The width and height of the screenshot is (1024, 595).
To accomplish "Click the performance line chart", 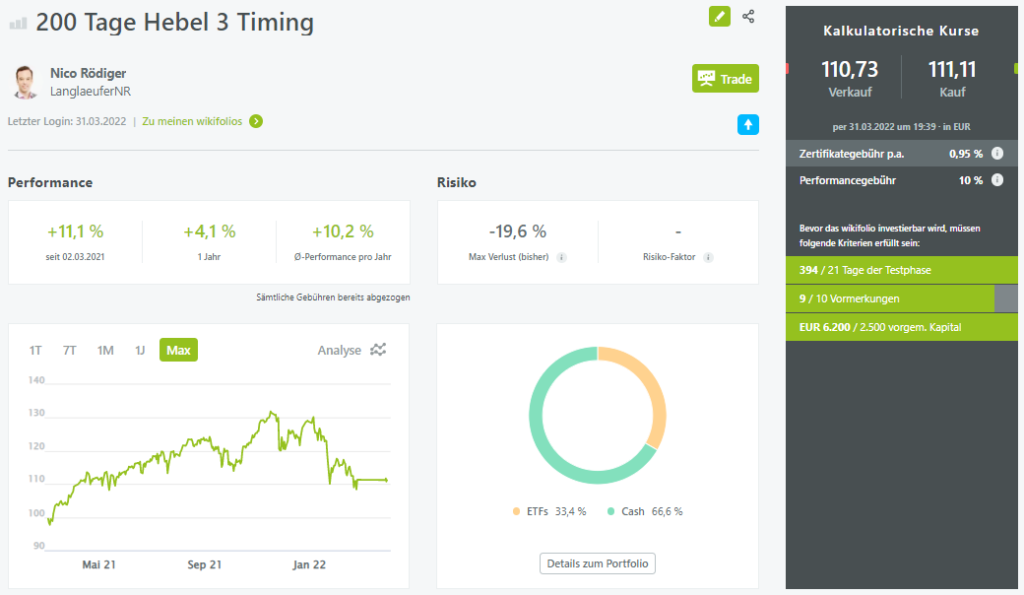I will point(218,467).
